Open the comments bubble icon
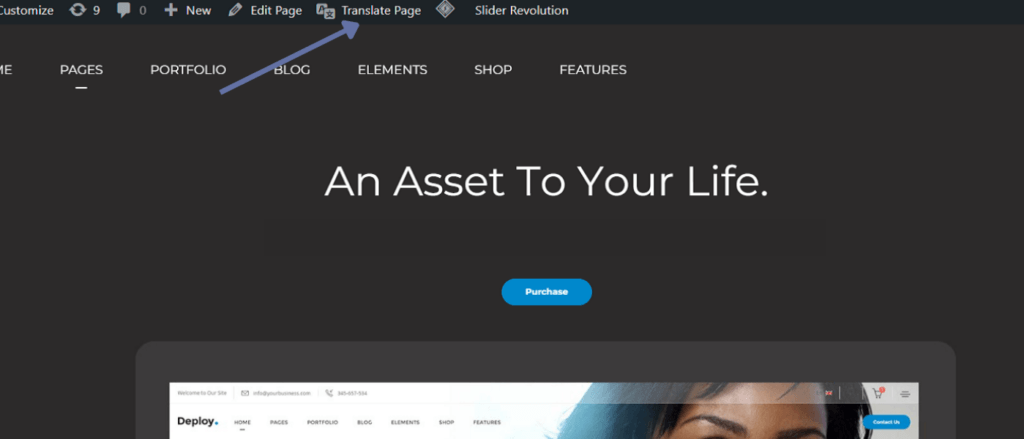Screen dimensions: 1024x439 [x=123, y=10]
